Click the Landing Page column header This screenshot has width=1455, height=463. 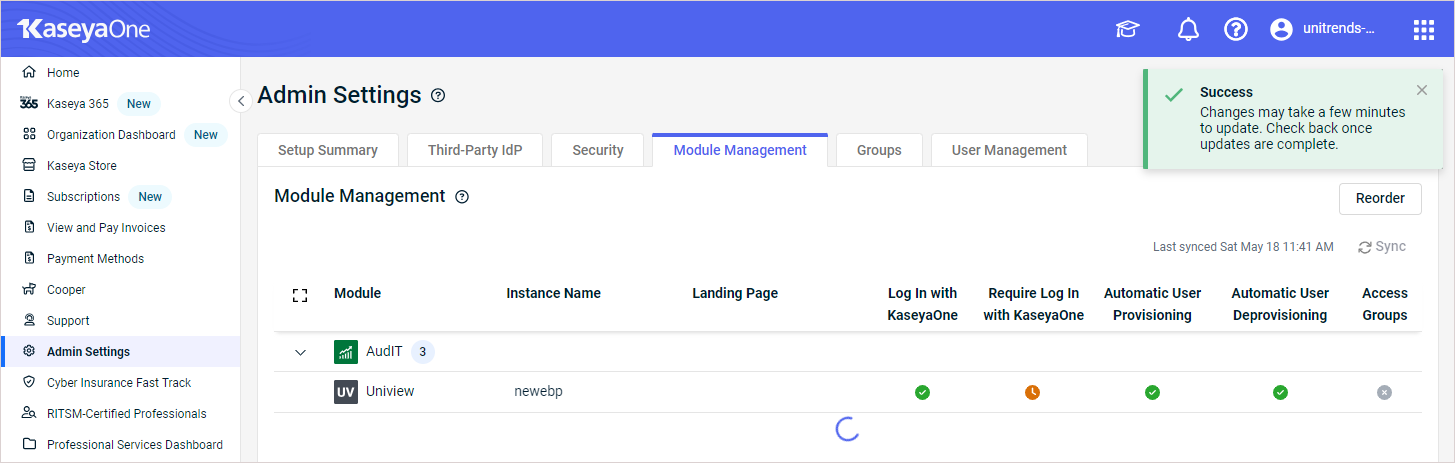pyautogui.click(x=735, y=293)
